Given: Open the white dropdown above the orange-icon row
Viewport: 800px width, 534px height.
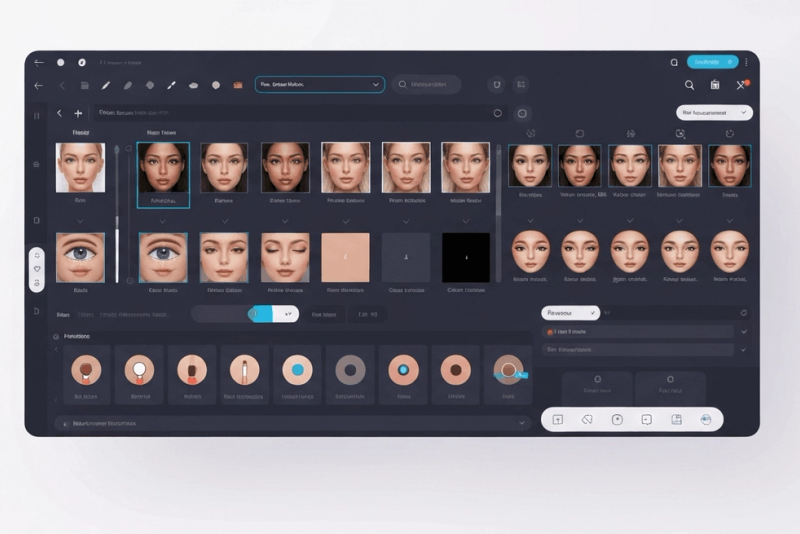Looking at the screenshot, I should (570, 313).
